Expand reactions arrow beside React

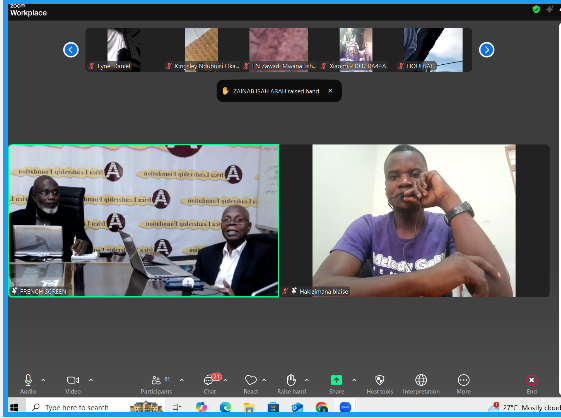[x=264, y=380]
